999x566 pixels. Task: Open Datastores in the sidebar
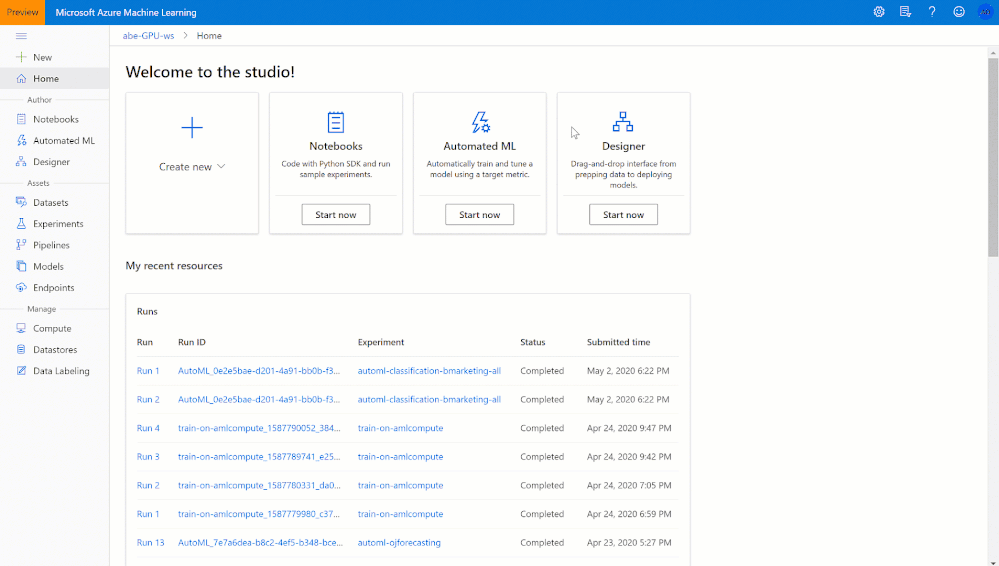55,349
